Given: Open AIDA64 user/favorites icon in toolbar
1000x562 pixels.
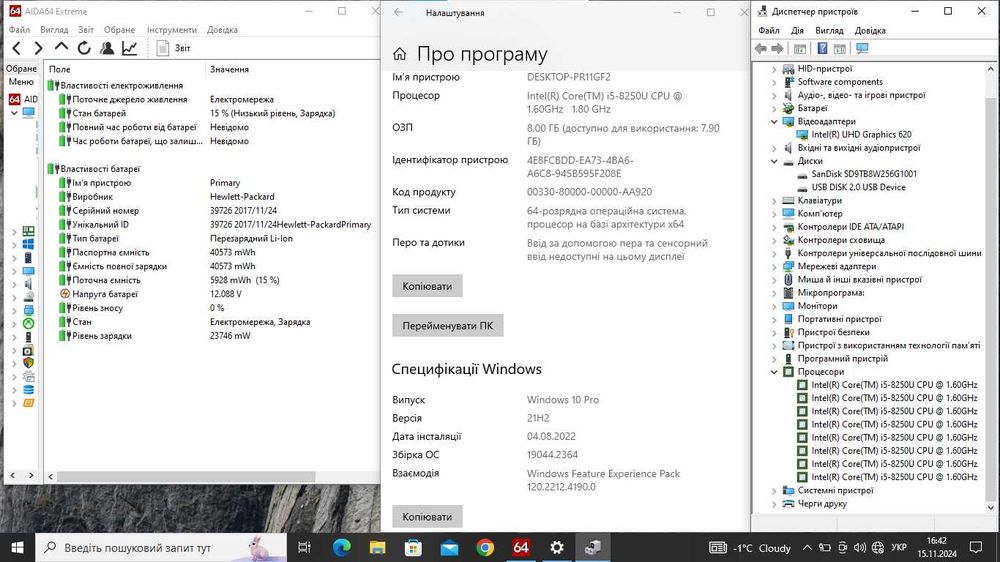Looking at the screenshot, I should [107, 48].
